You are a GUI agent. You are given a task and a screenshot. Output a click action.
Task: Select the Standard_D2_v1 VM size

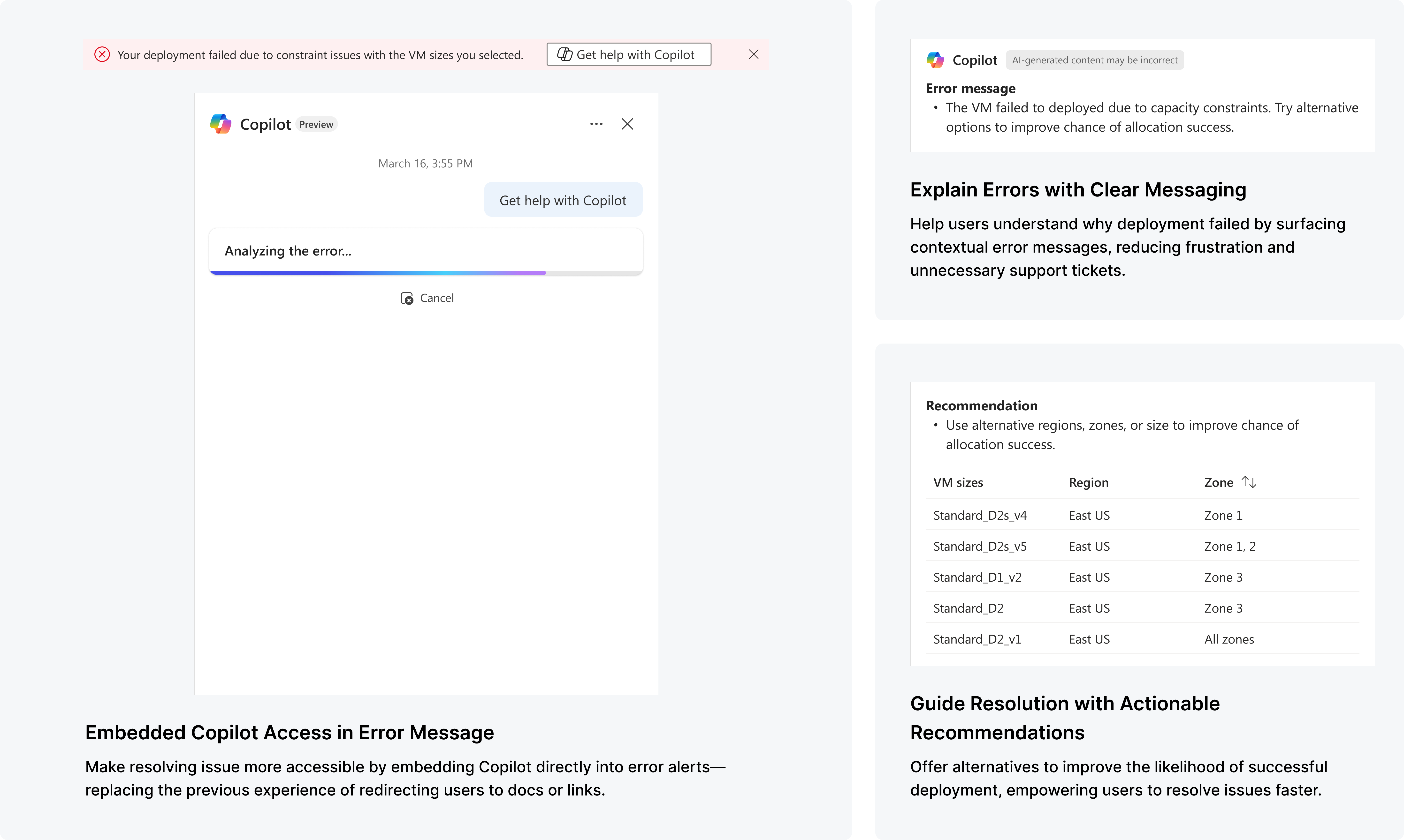click(977, 640)
